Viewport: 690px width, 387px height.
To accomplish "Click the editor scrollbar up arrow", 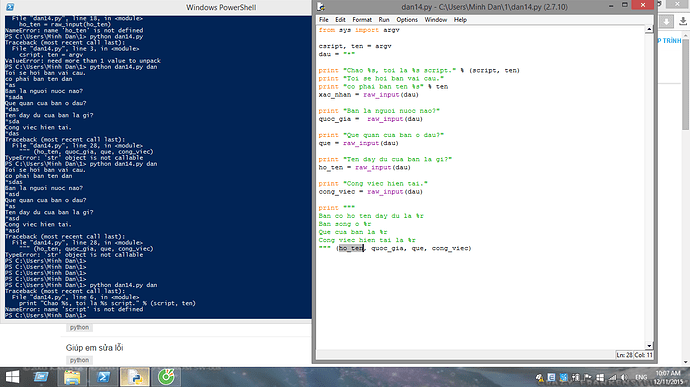I will [649, 29].
